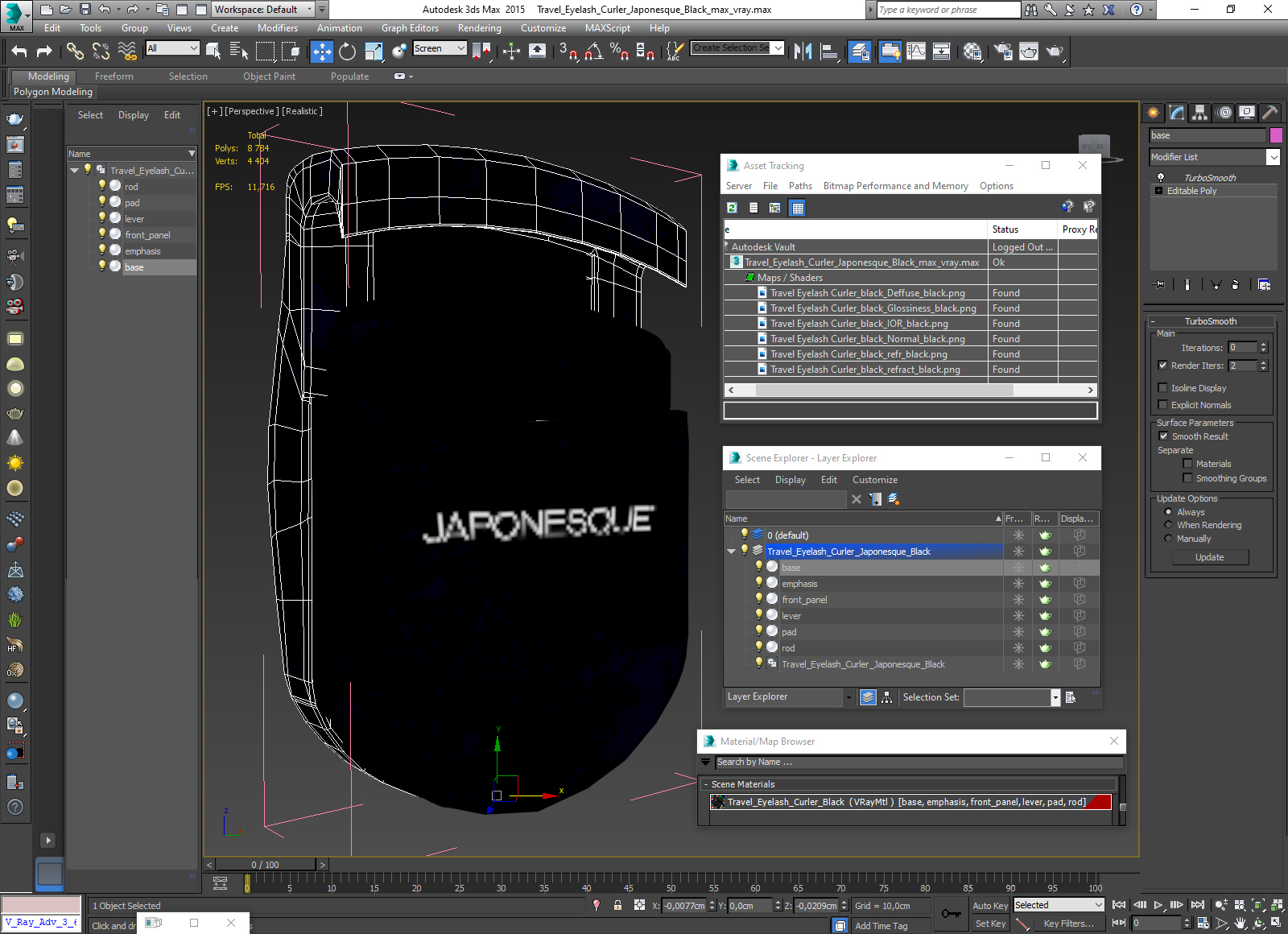Image resolution: width=1288 pixels, height=934 pixels.
Task: Select the Rotate tool
Action: tap(347, 52)
